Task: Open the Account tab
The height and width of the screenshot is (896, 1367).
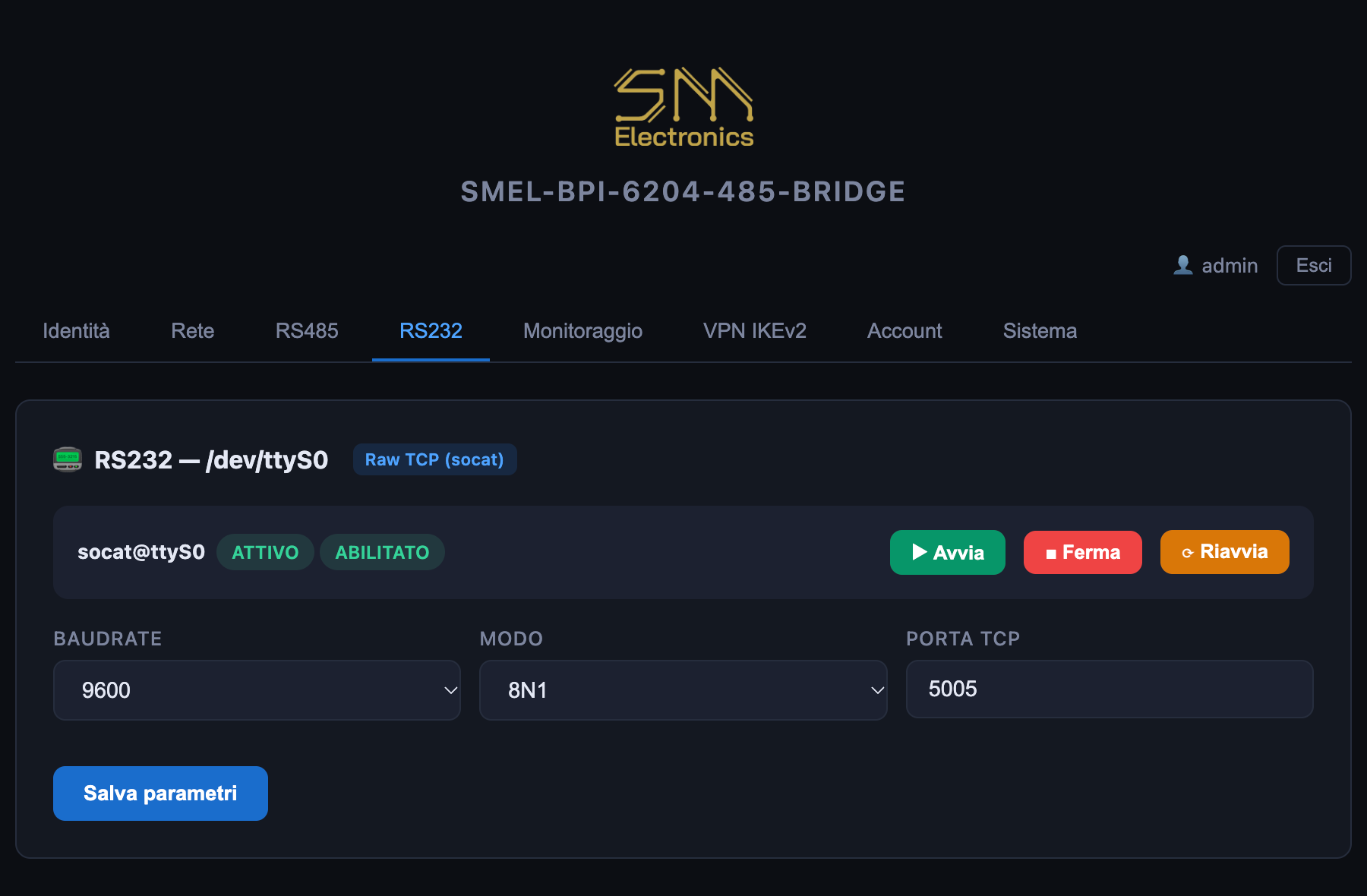Action: tap(905, 331)
